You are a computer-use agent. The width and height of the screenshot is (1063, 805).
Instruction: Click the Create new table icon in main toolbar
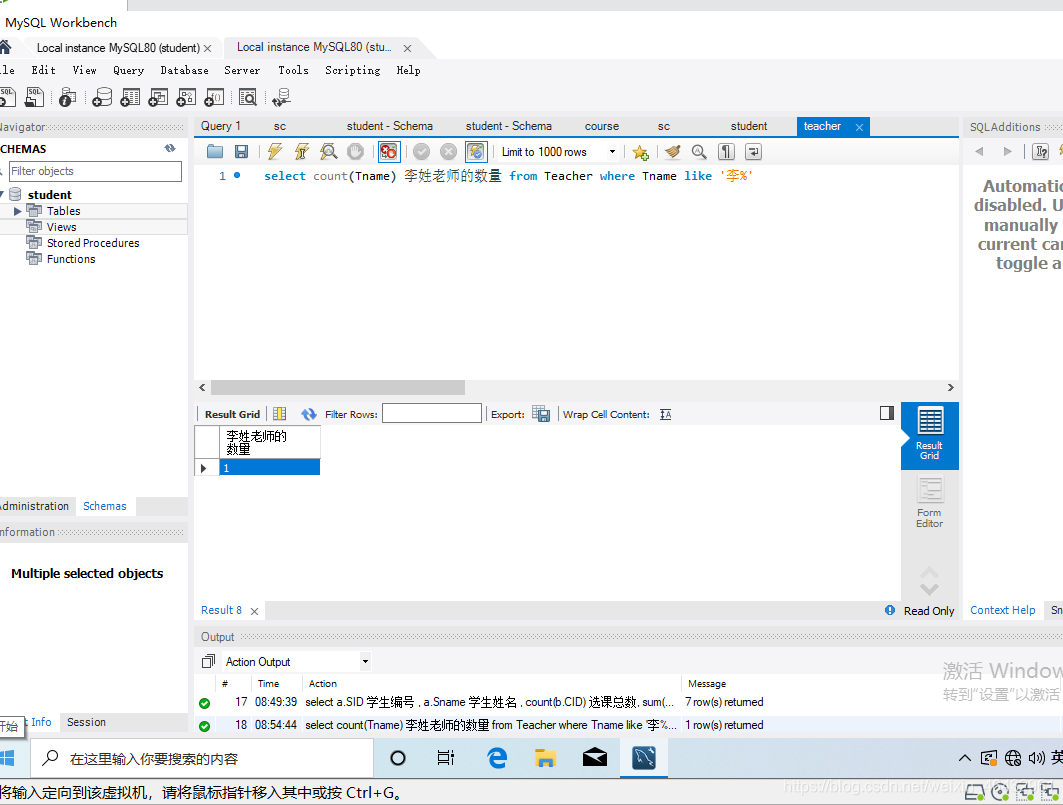pos(130,97)
